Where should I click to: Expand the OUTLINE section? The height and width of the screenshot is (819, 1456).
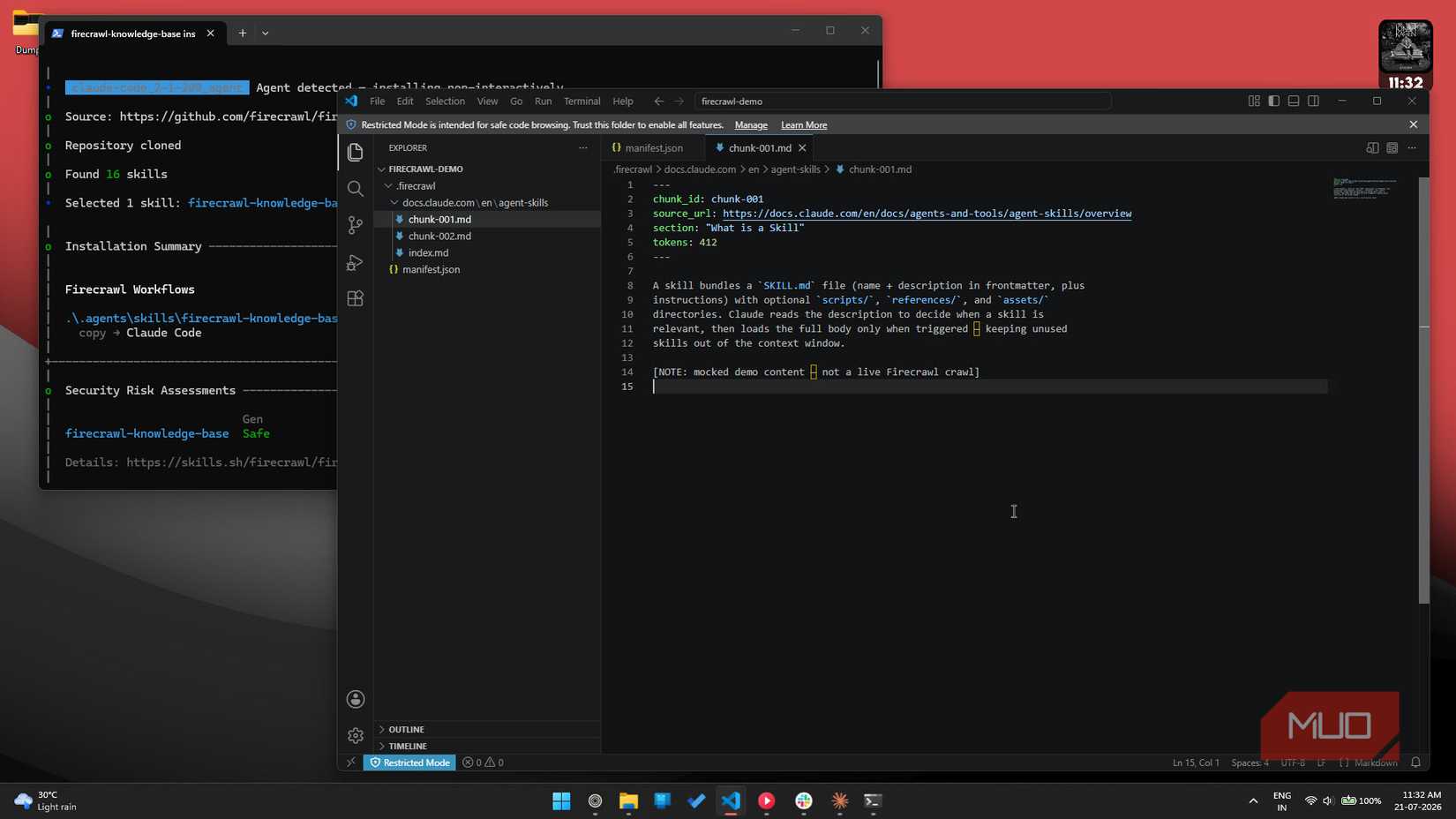click(x=487, y=730)
